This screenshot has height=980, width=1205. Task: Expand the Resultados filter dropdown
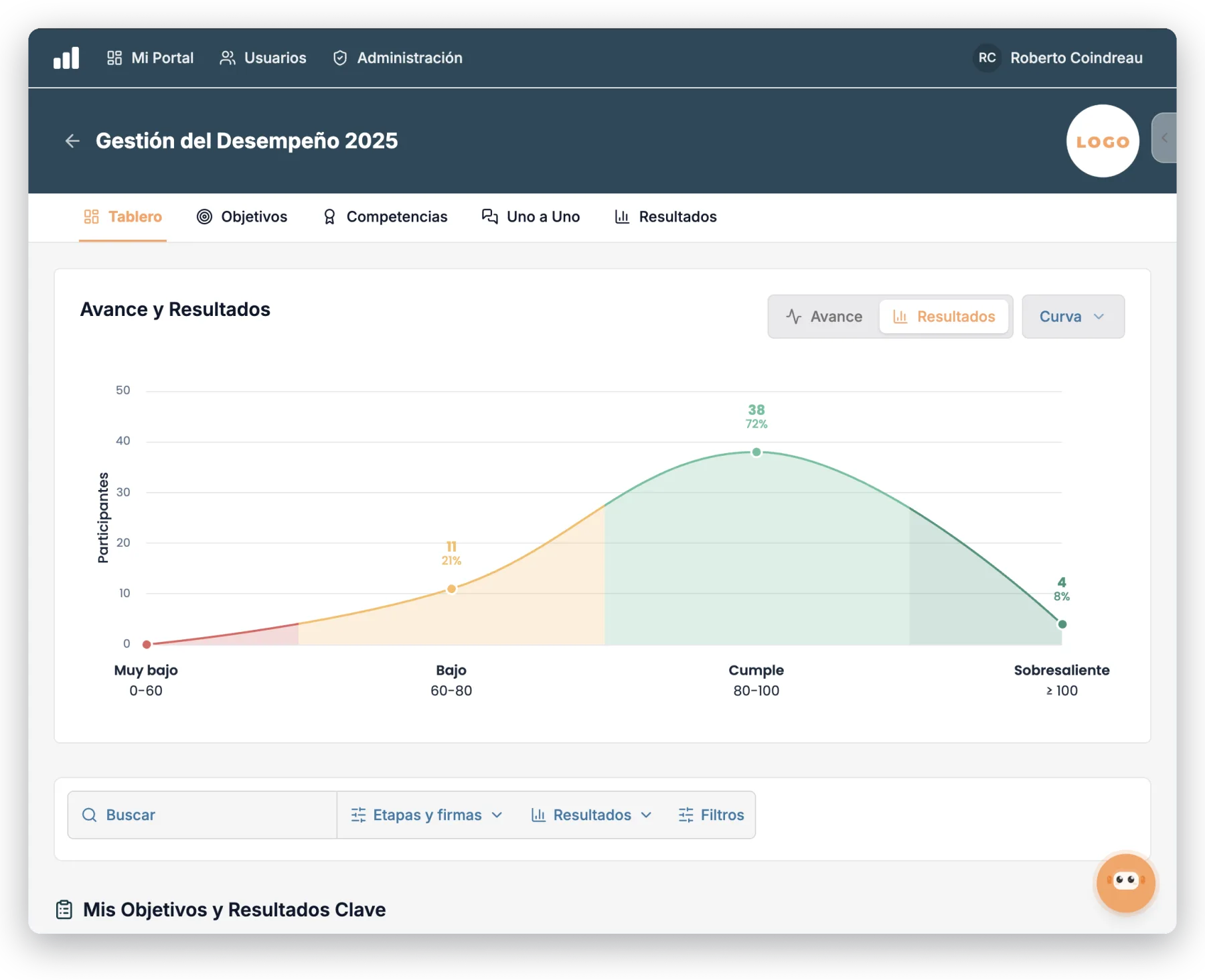coord(592,815)
